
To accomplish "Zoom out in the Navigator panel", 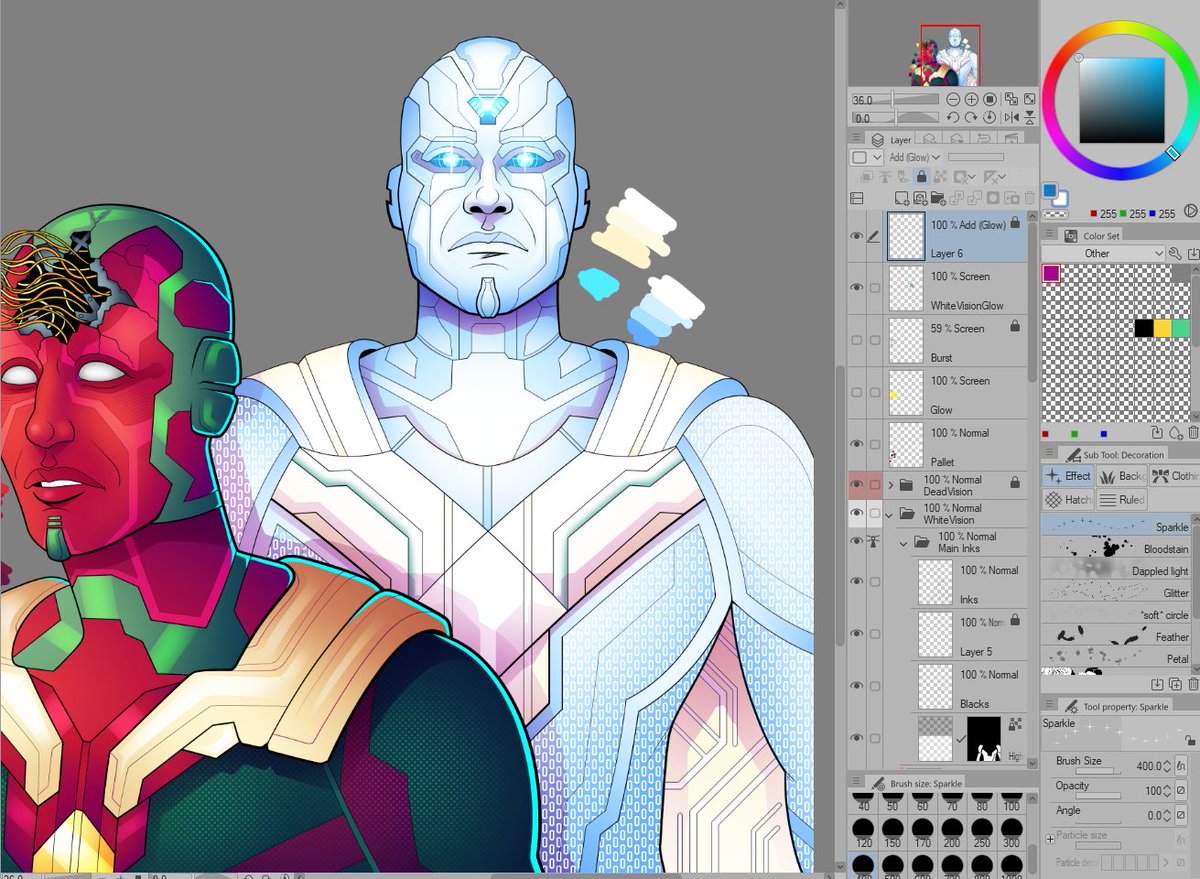I will [x=953, y=99].
